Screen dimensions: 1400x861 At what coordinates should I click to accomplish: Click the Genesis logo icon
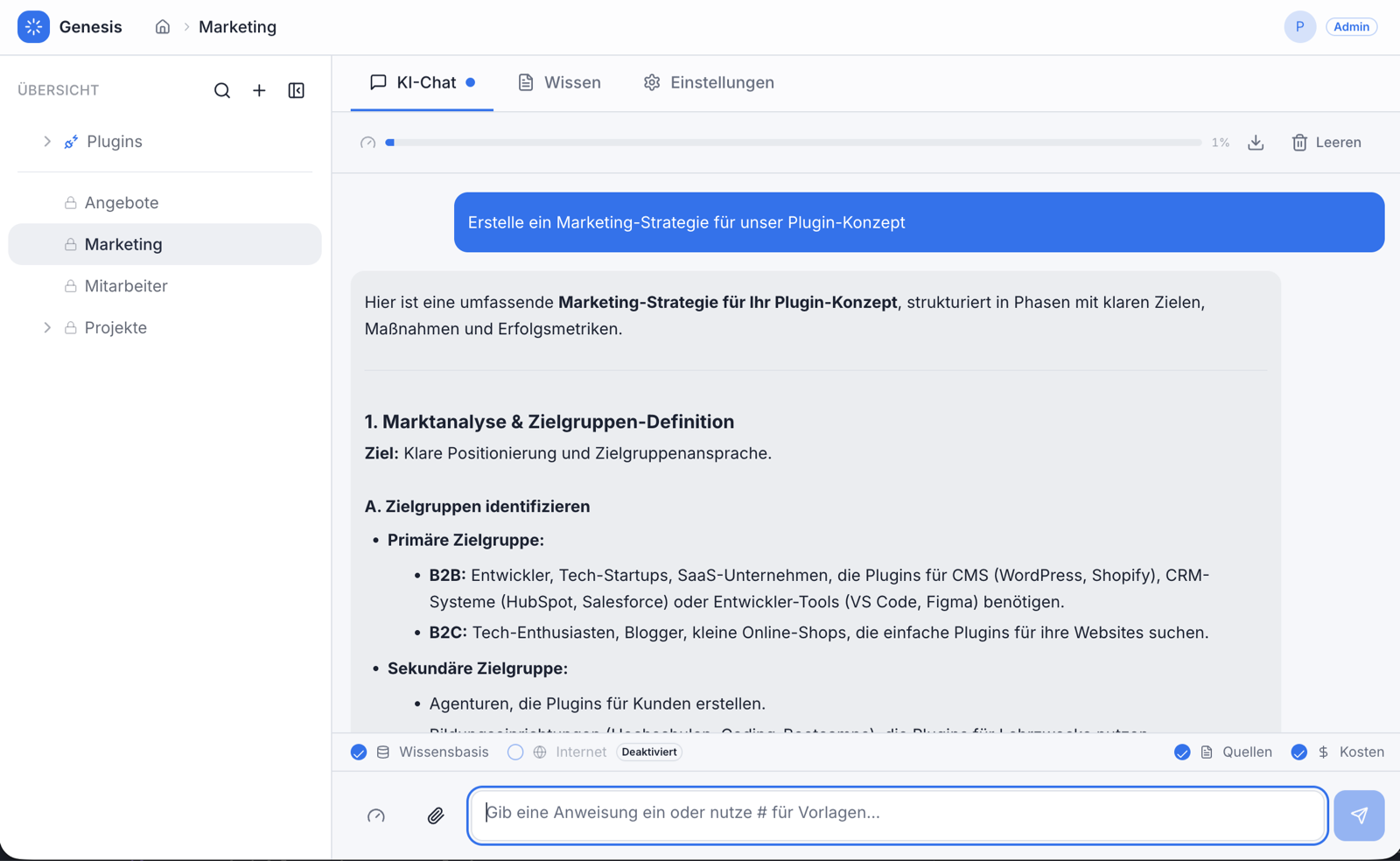pos(33,27)
